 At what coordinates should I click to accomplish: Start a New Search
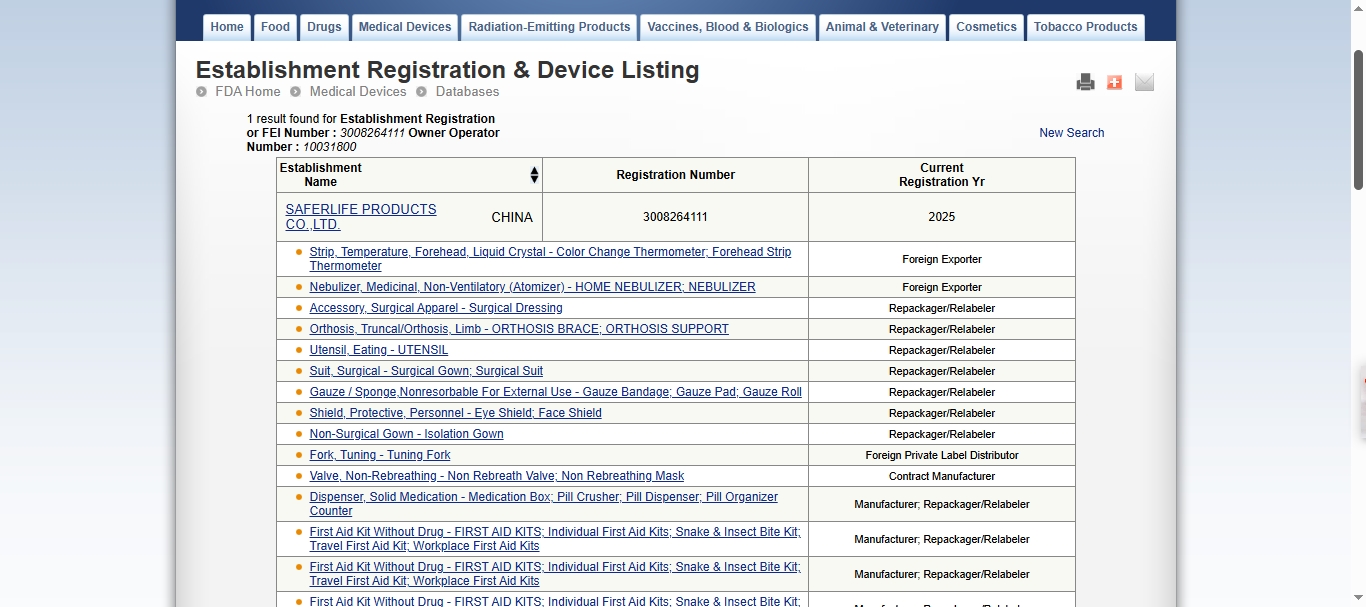1072,133
